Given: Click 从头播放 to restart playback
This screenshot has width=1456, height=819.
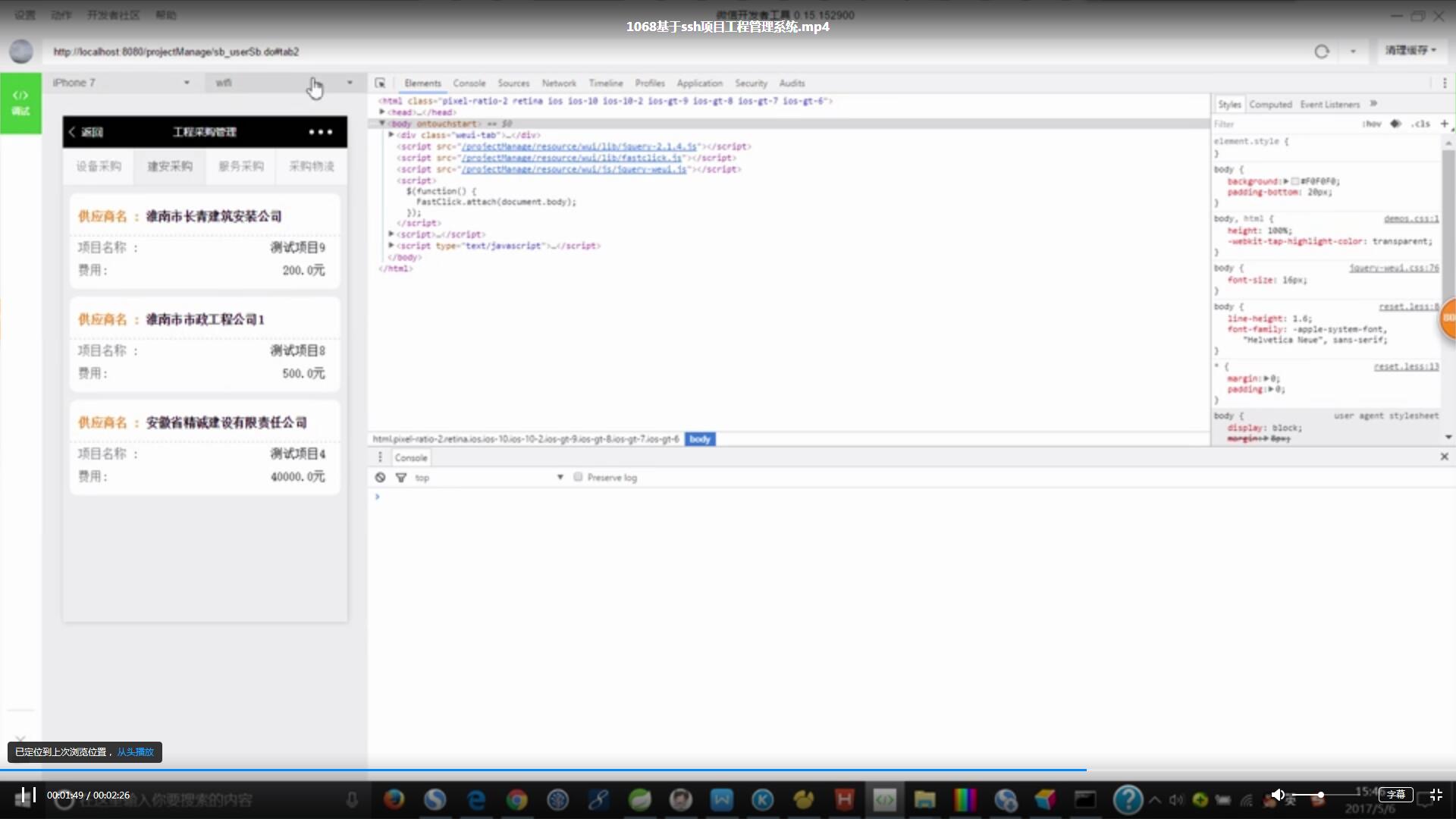Looking at the screenshot, I should pos(135,752).
